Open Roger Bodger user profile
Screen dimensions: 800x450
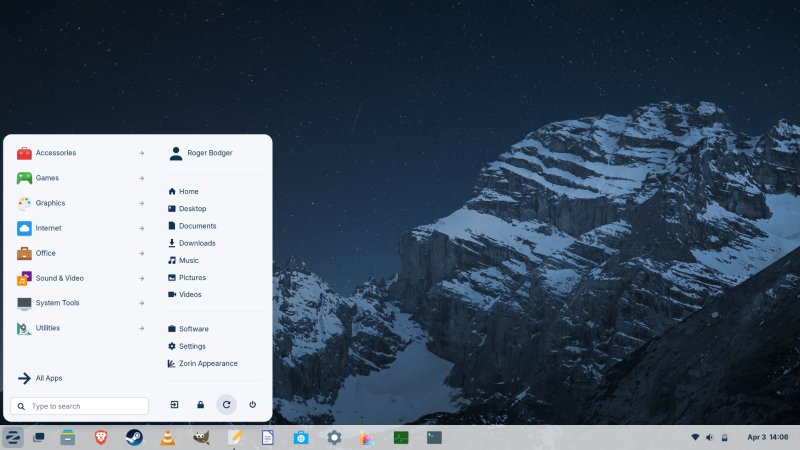point(209,153)
